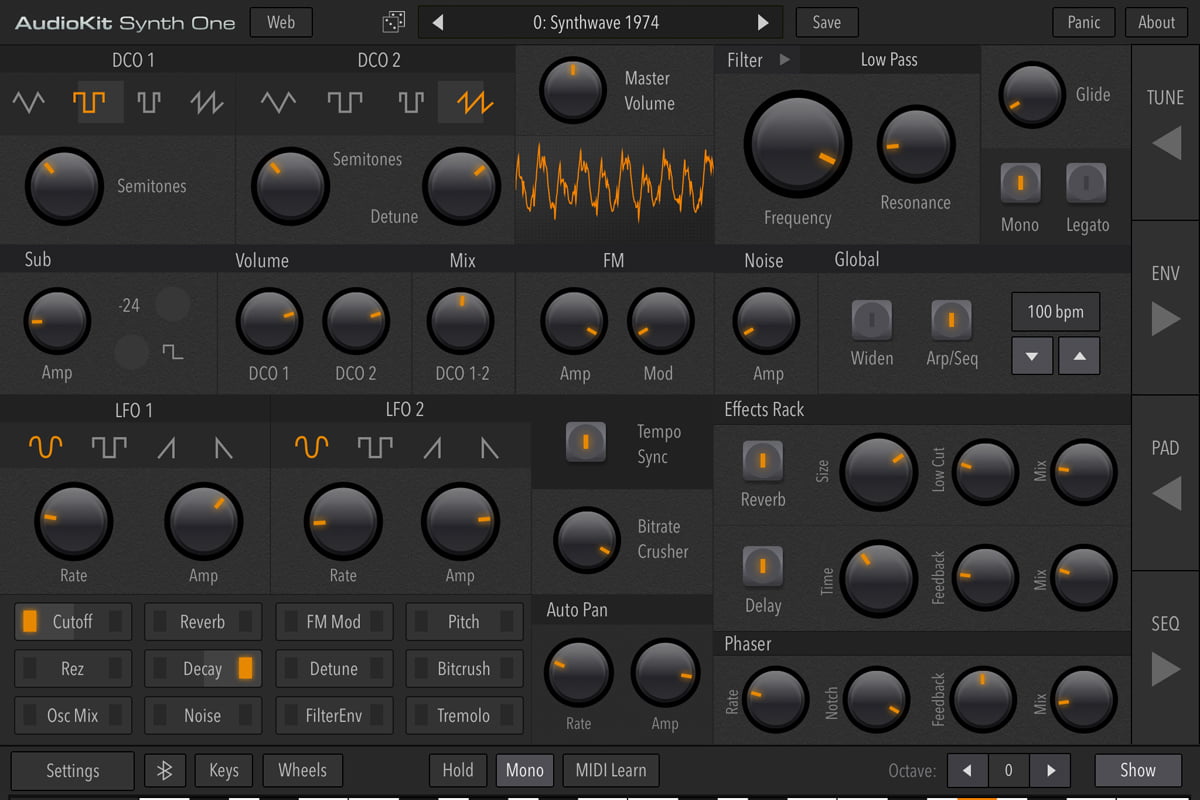Open the PAD side panel

point(1166,482)
